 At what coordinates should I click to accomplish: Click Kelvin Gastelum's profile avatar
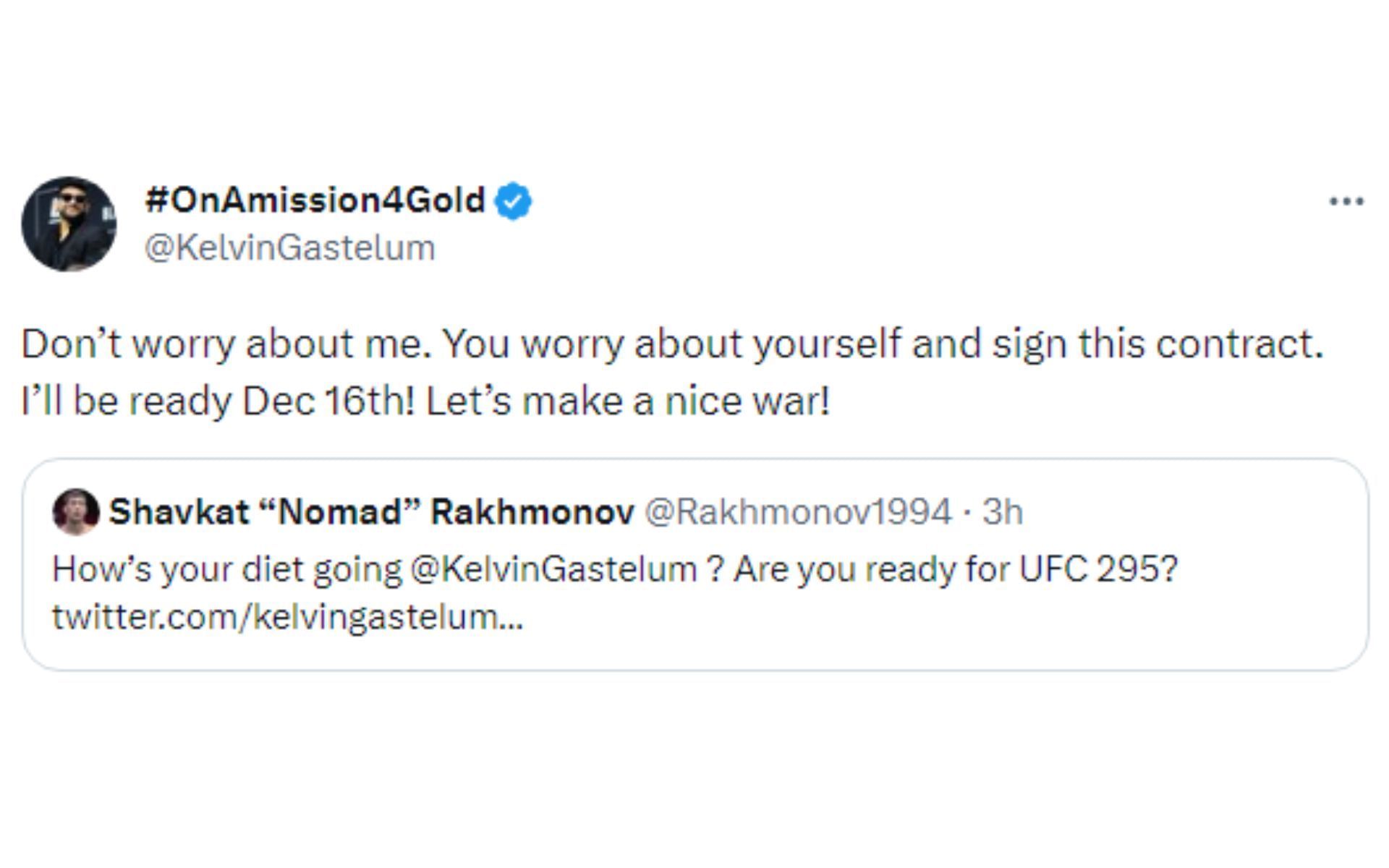(x=69, y=224)
